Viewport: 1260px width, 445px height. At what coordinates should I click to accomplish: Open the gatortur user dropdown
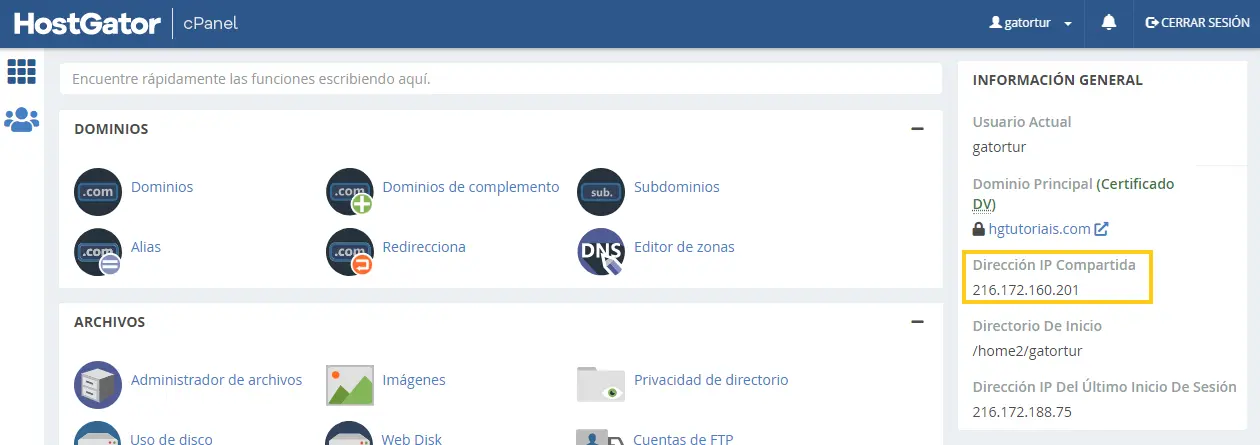[1030, 22]
